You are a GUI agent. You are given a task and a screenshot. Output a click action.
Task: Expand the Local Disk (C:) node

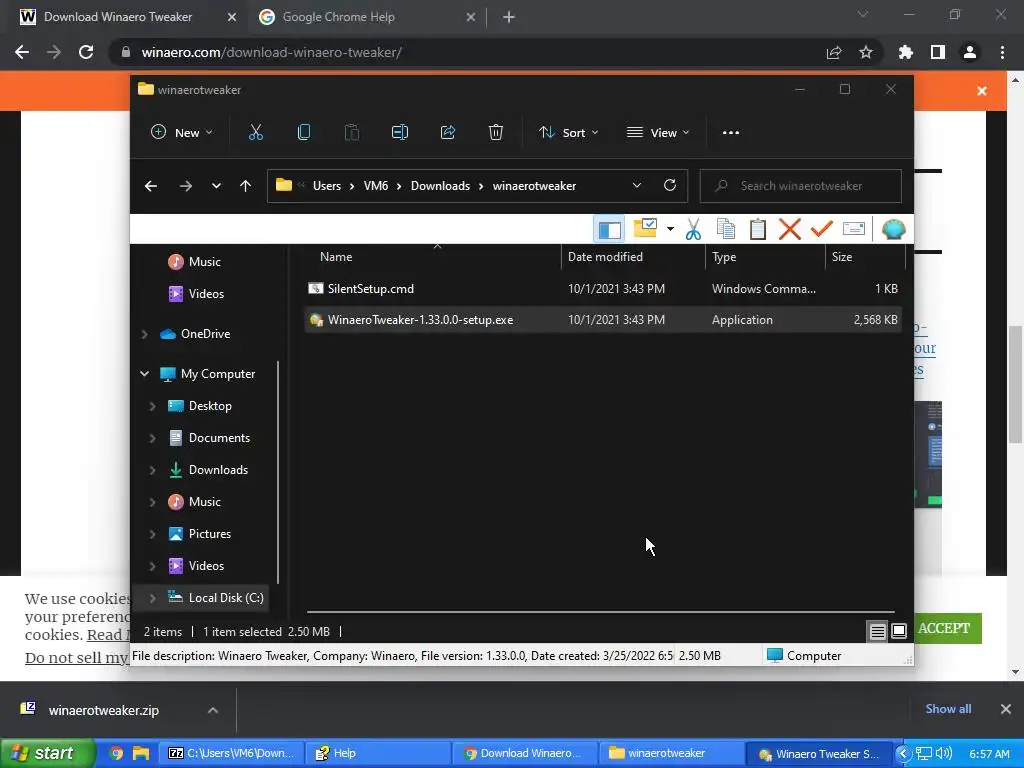(x=152, y=598)
